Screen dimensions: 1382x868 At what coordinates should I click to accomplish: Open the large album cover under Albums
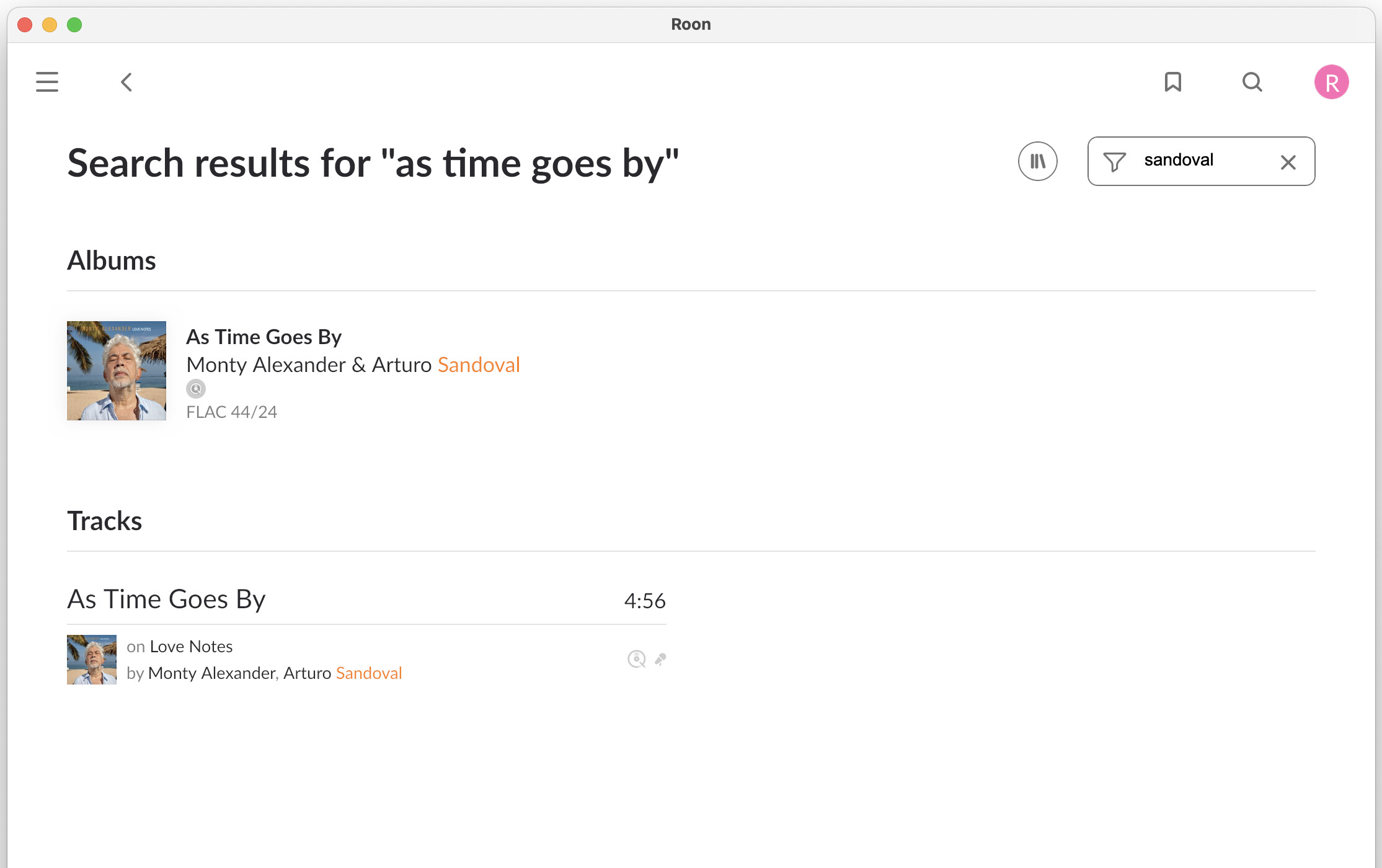tap(117, 371)
